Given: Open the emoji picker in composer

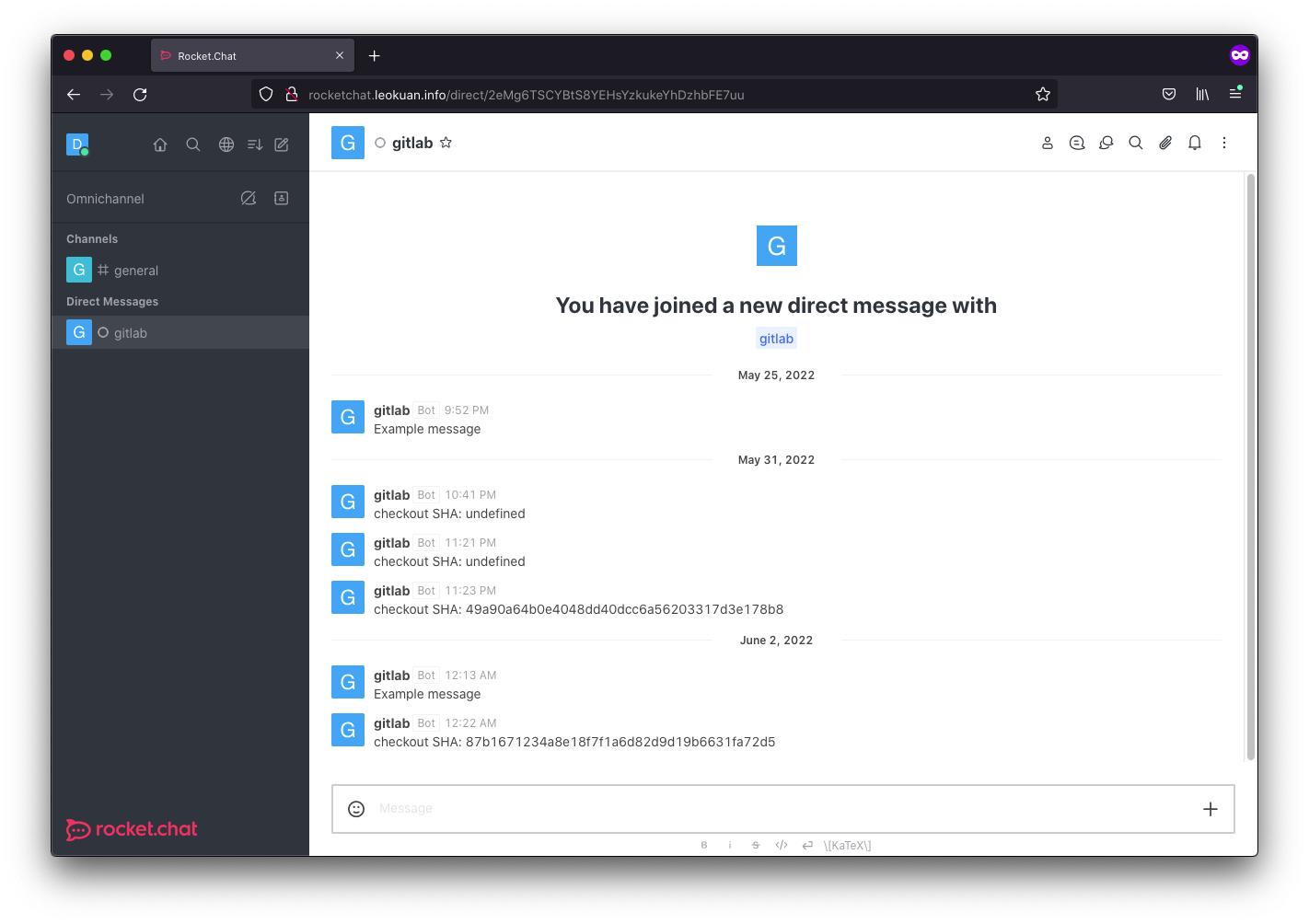Looking at the screenshot, I should pyautogui.click(x=356, y=809).
